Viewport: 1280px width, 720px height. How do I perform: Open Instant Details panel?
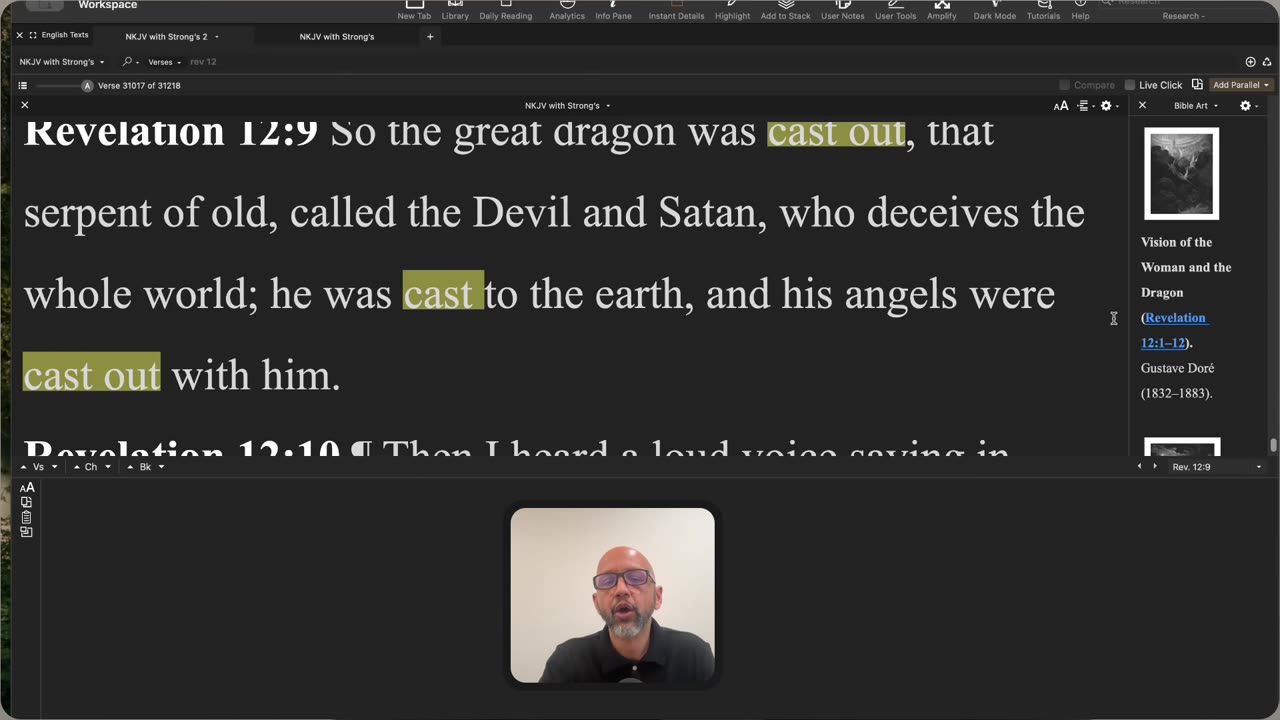[x=676, y=10]
